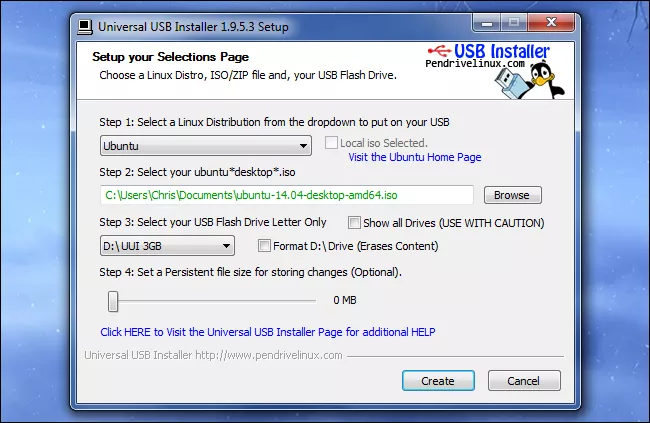Click the Step 4 Persistent file size label
The height and width of the screenshot is (423, 650).
[x=250, y=272]
